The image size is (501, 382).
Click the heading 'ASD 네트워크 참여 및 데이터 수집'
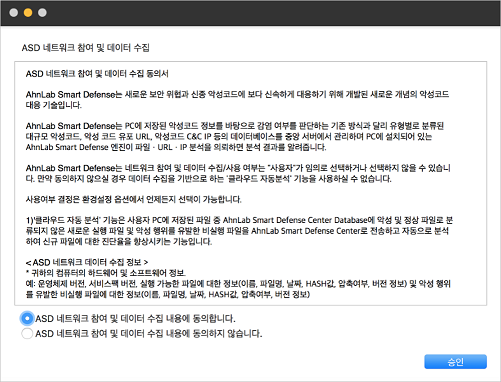pyautogui.click(x=86, y=48)
